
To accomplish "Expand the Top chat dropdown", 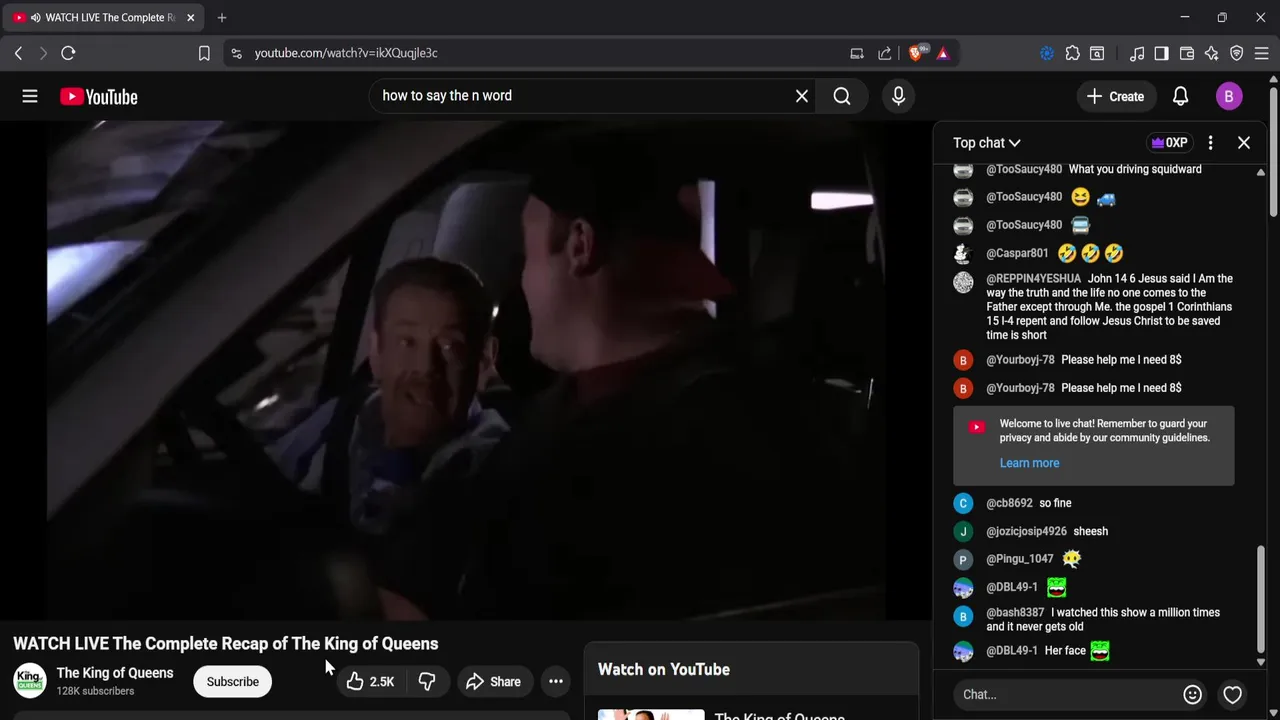I will pyautogui.click(x=987, y=143).
